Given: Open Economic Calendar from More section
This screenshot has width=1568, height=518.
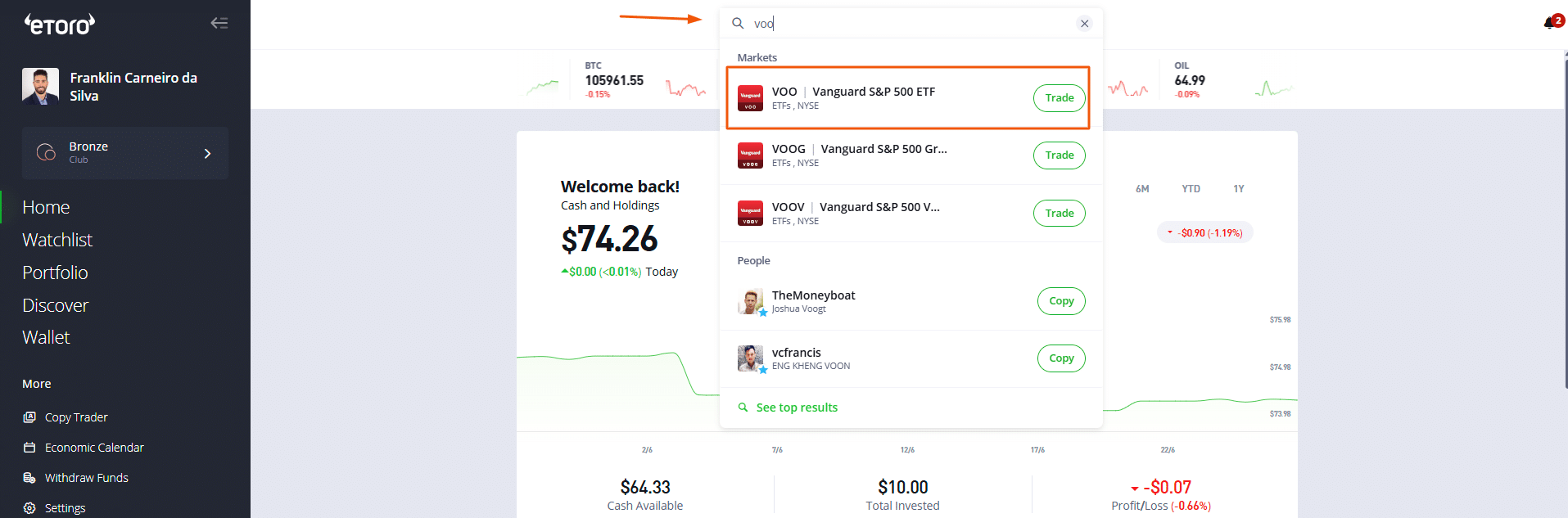Looking at the screenshot, I should pyautogui.click(x=94, y=448).
